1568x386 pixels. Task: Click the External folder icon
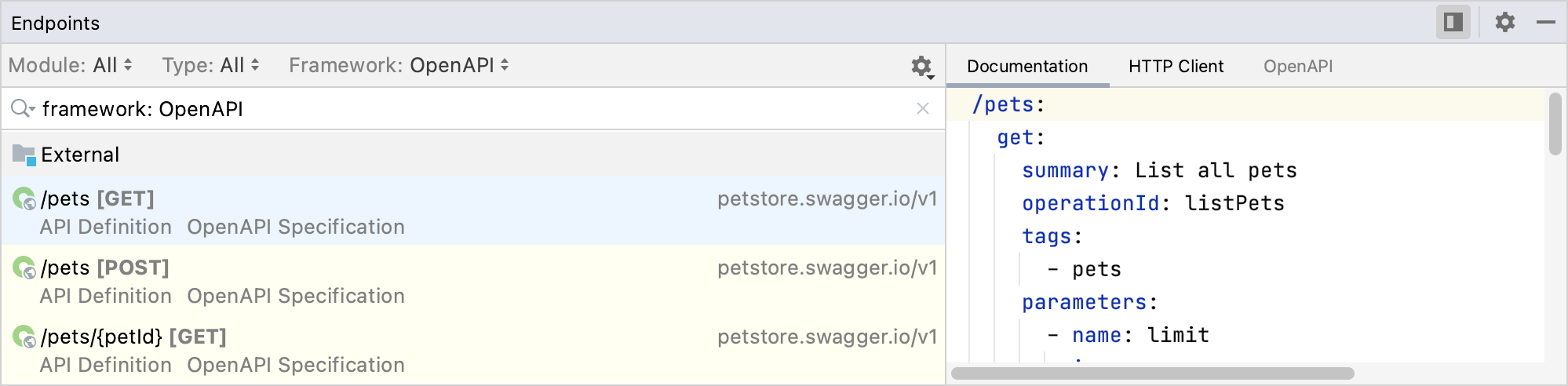coord(24,155)
